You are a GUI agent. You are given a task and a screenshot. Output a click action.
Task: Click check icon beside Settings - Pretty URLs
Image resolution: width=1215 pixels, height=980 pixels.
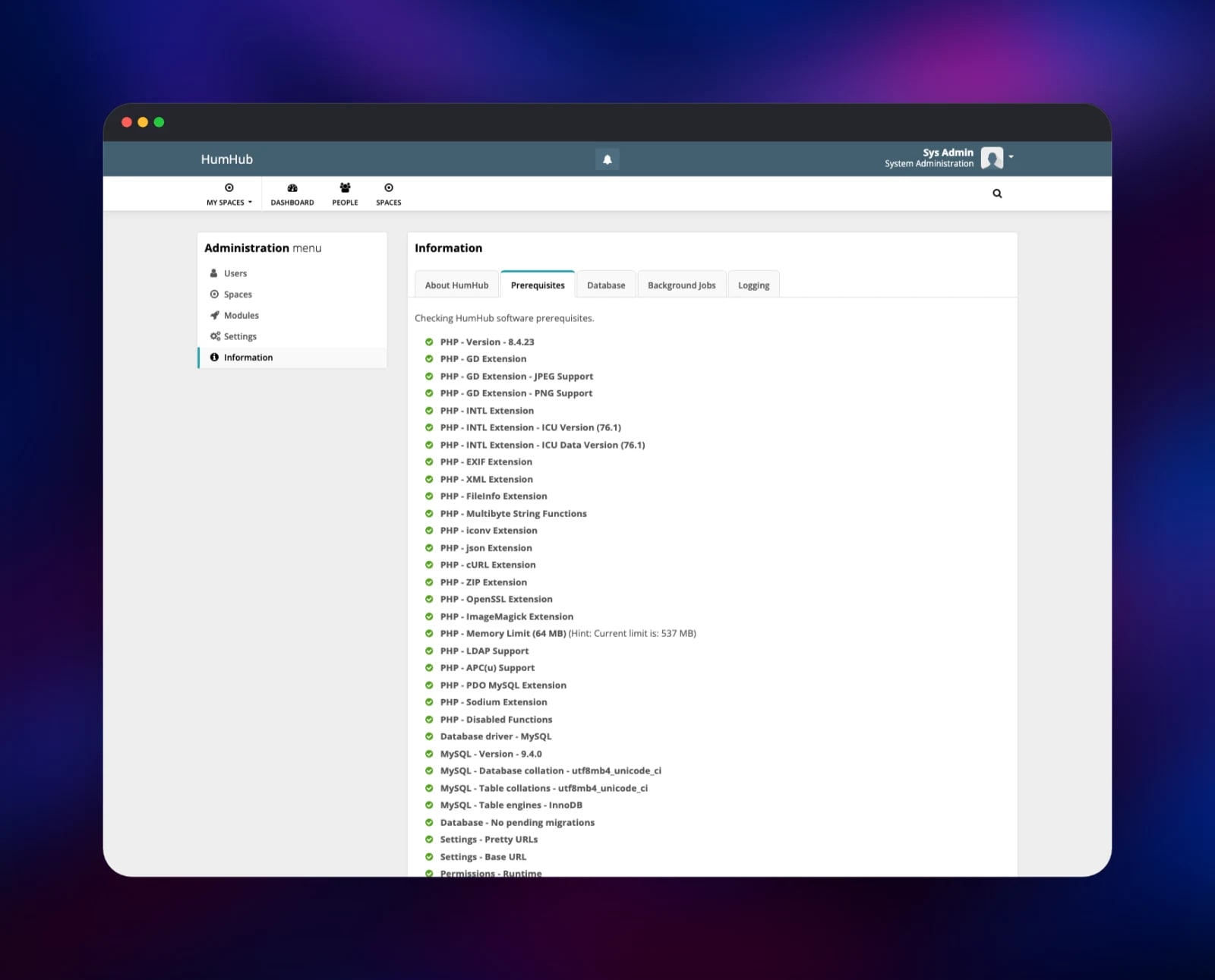429,840
